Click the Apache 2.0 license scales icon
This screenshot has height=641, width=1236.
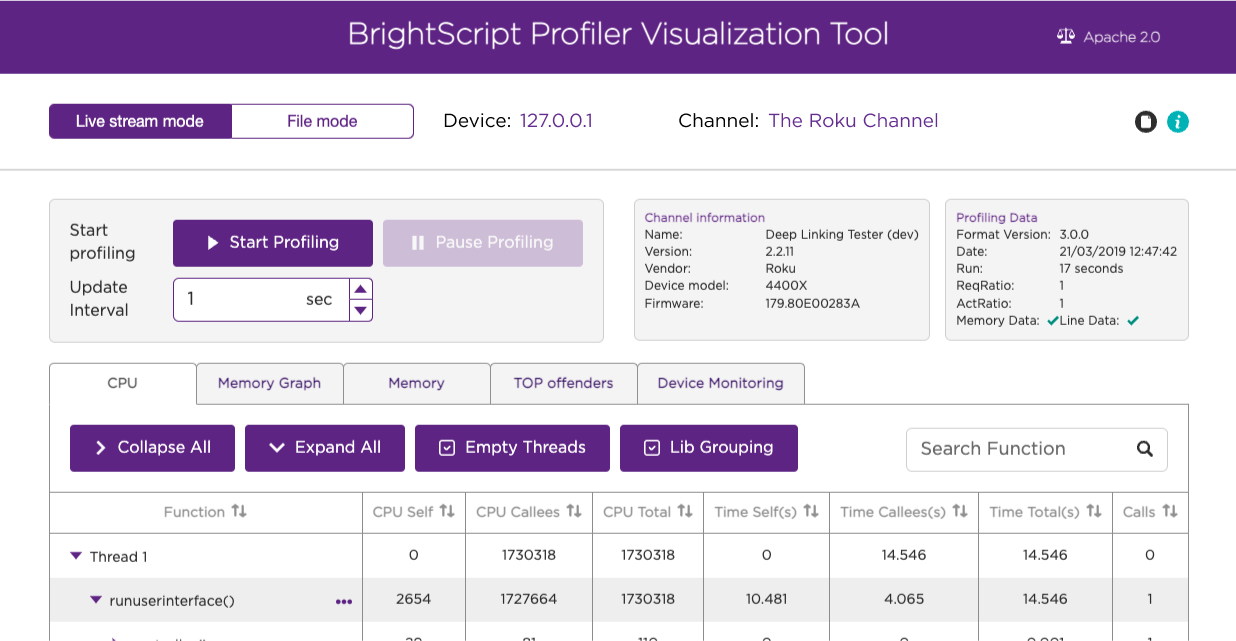tap(1066, 35)
